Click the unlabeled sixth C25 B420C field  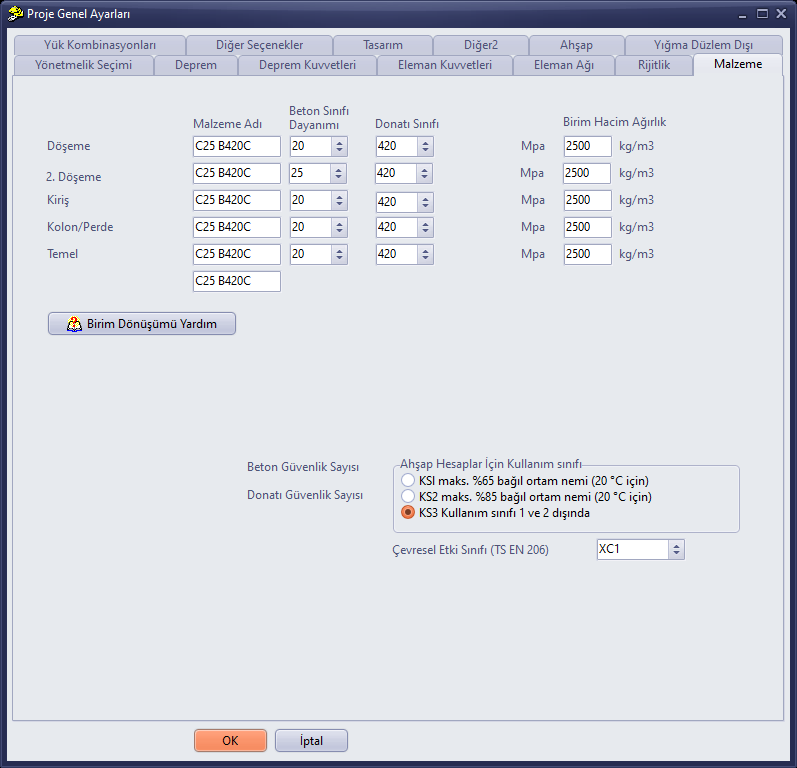pos(237,281)
